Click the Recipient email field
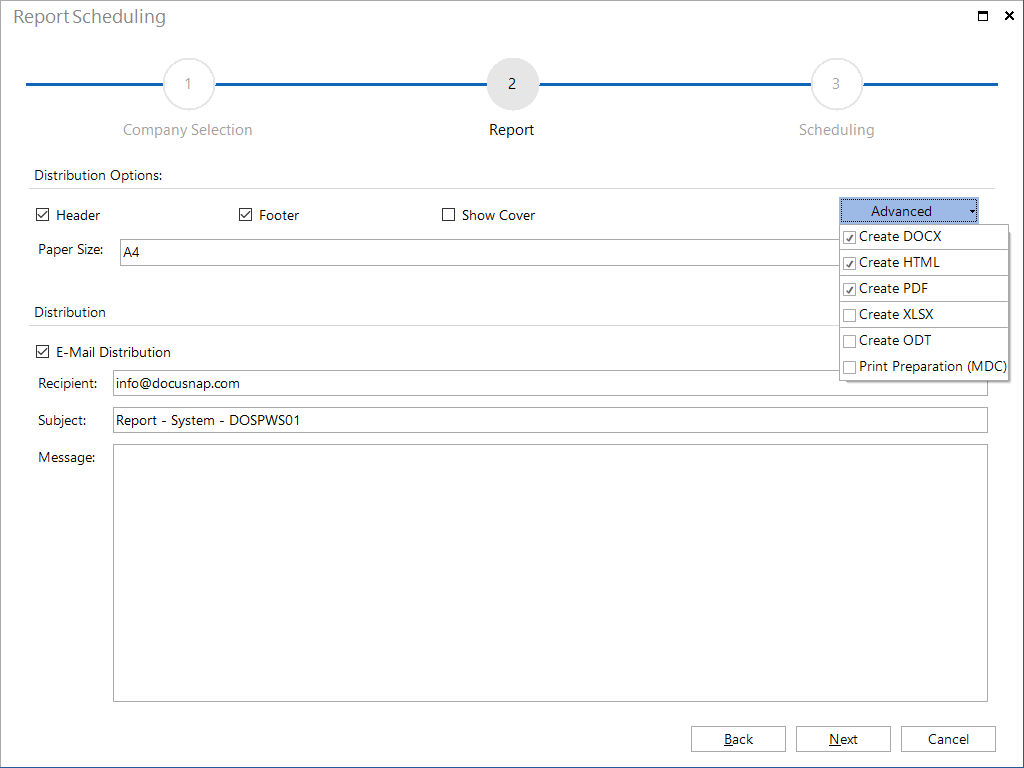The width and height of the screenshot is (1024, 768). click(x=550, y=383)
